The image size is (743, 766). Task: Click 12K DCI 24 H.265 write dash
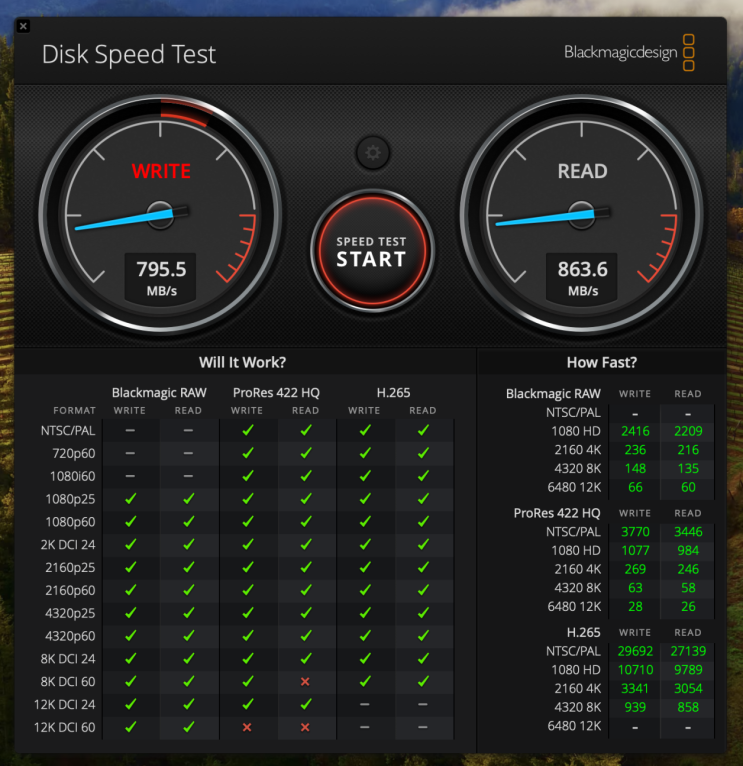(x=364, y=704)
